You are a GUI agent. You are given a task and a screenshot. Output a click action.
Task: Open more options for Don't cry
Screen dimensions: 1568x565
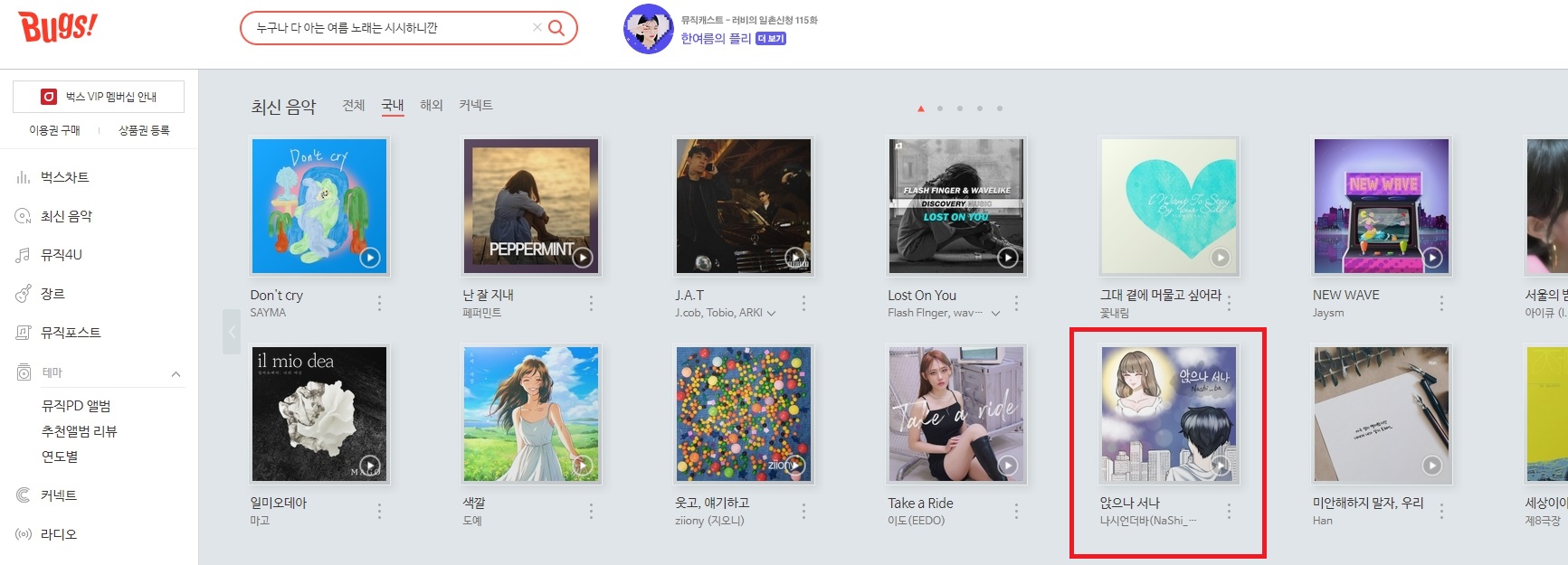point(379,304)
